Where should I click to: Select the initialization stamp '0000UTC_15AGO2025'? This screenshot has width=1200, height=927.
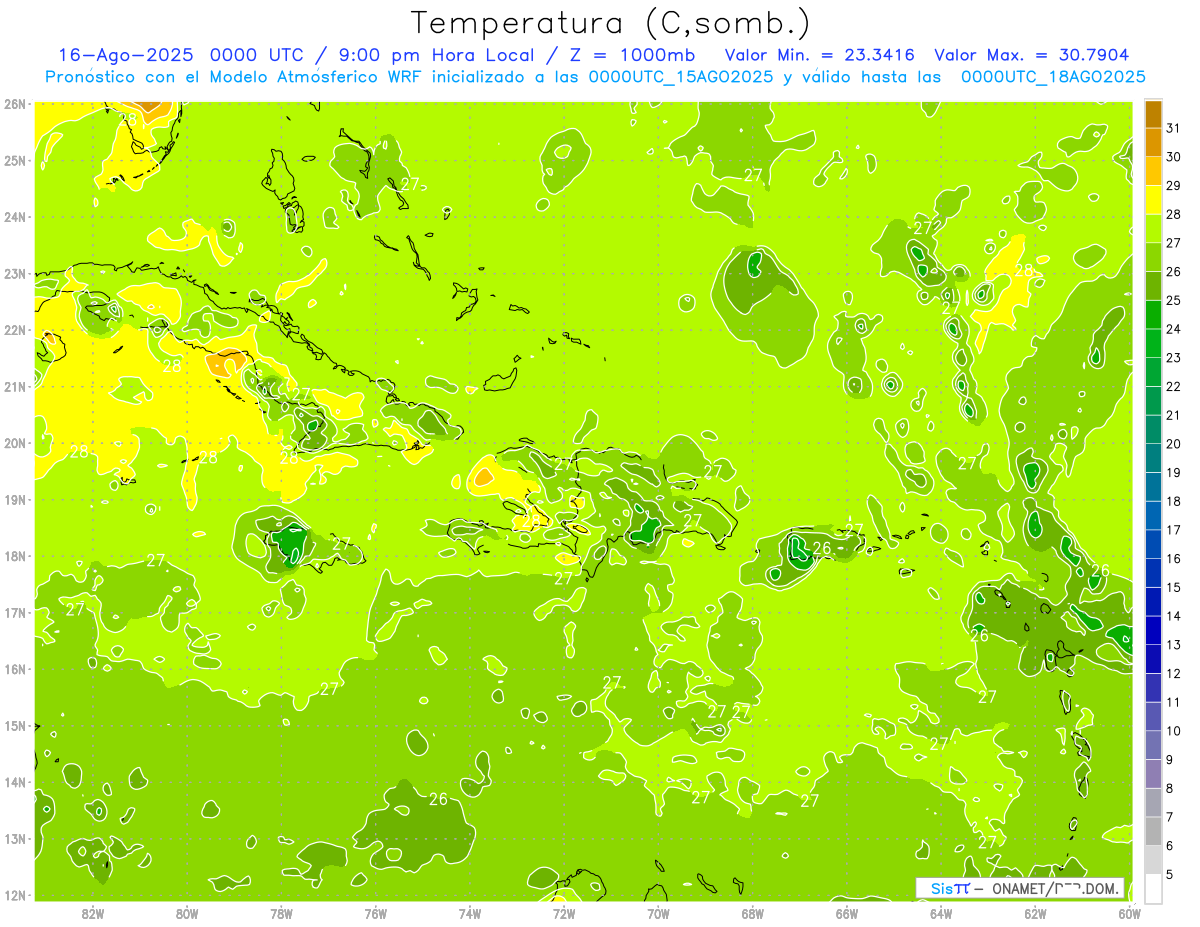[x=681, y=77]
